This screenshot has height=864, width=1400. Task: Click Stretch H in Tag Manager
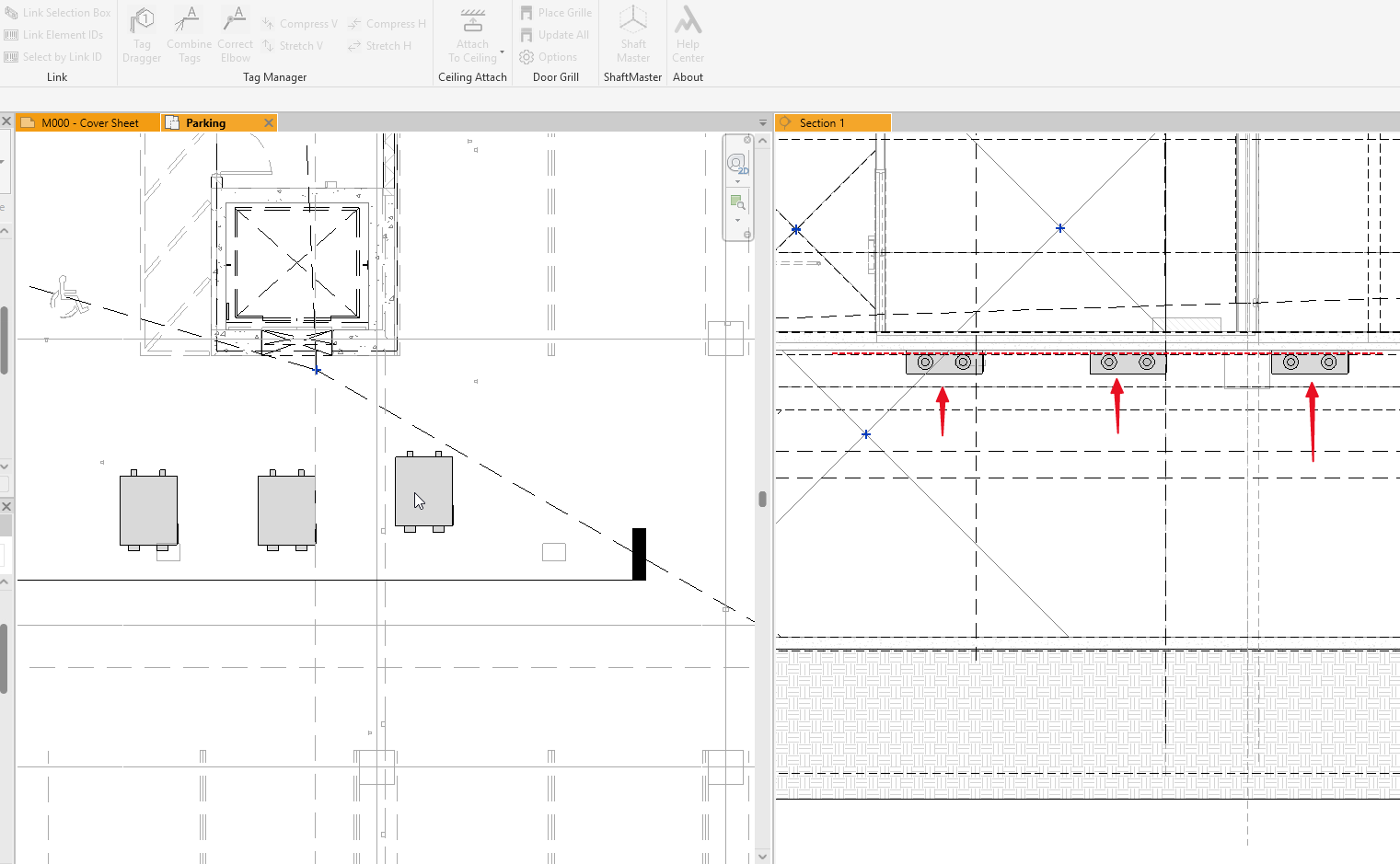[x=379, y=46]
